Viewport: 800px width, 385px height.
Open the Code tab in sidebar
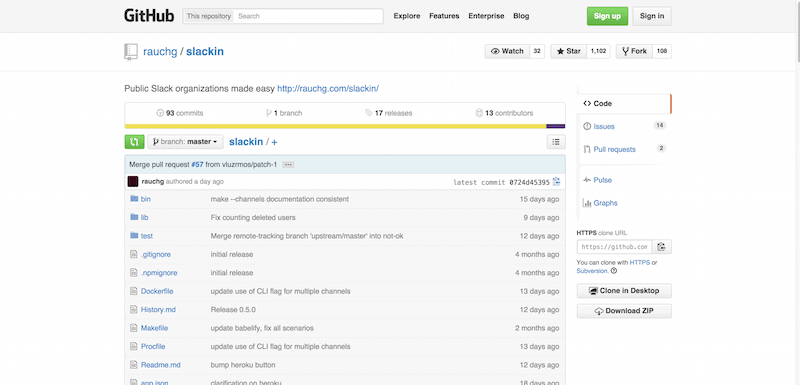(624, 104)
